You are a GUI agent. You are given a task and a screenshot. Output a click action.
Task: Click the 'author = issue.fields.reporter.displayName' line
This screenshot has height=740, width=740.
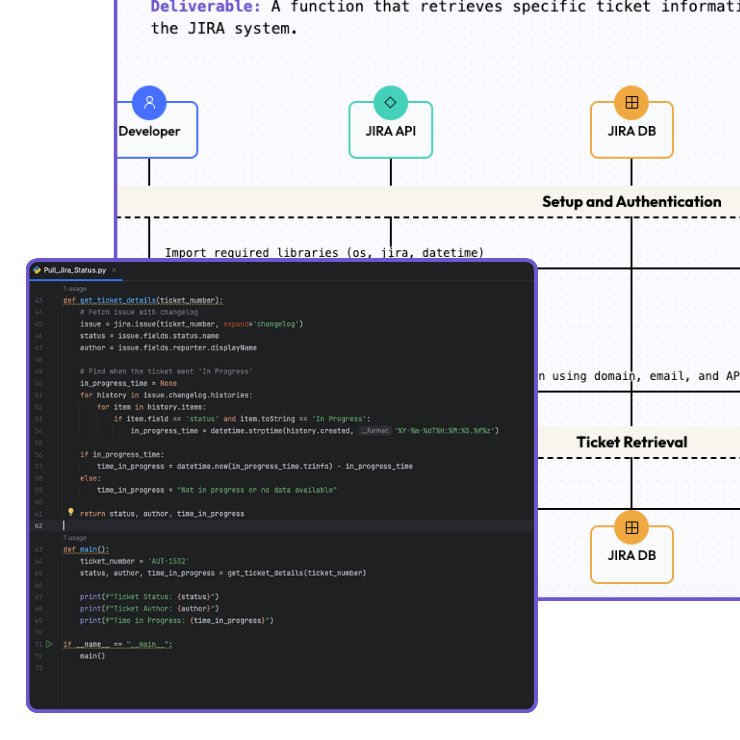[168, 348]
